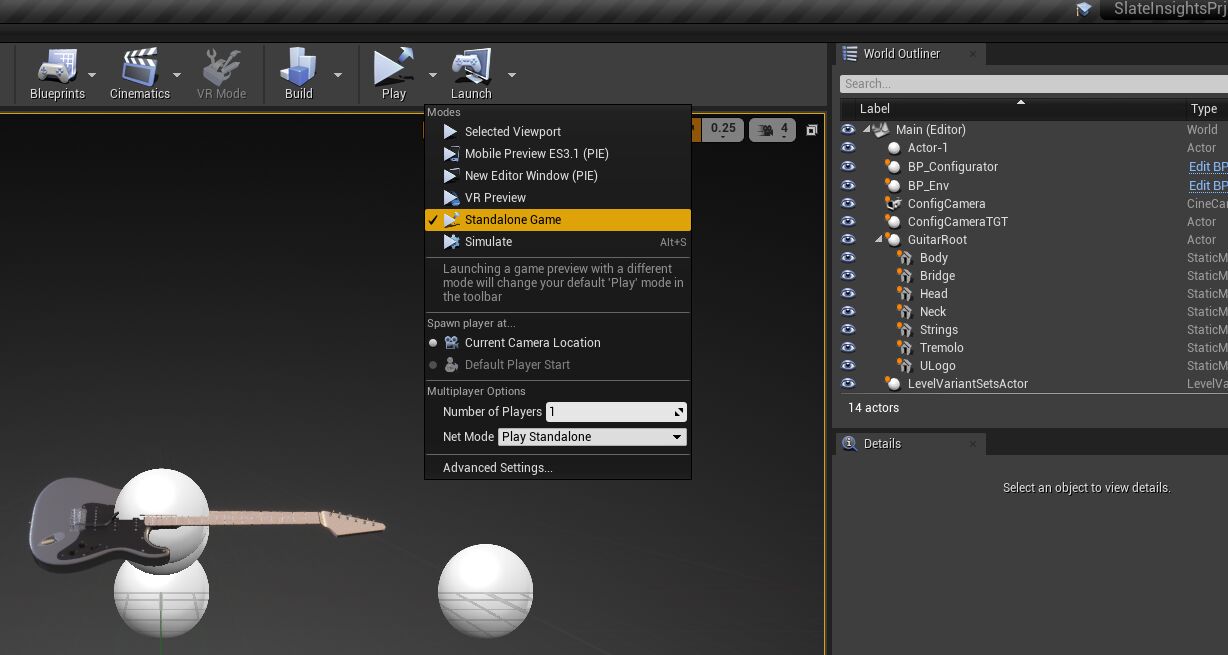1228x655 pixels.
Task: Collapse the GuitarRoot tree node
Action: pos(880,240)
